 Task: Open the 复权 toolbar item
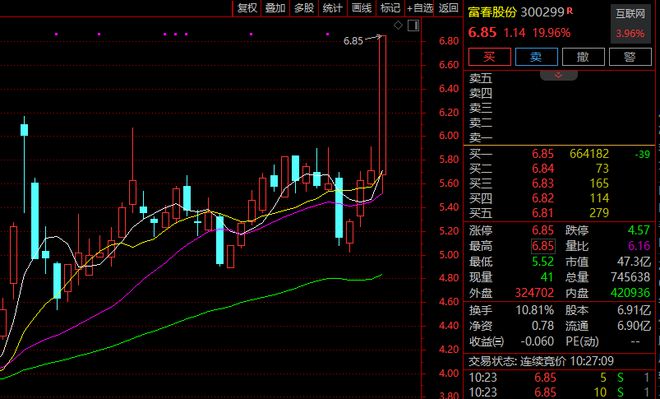tap(247, 8)
